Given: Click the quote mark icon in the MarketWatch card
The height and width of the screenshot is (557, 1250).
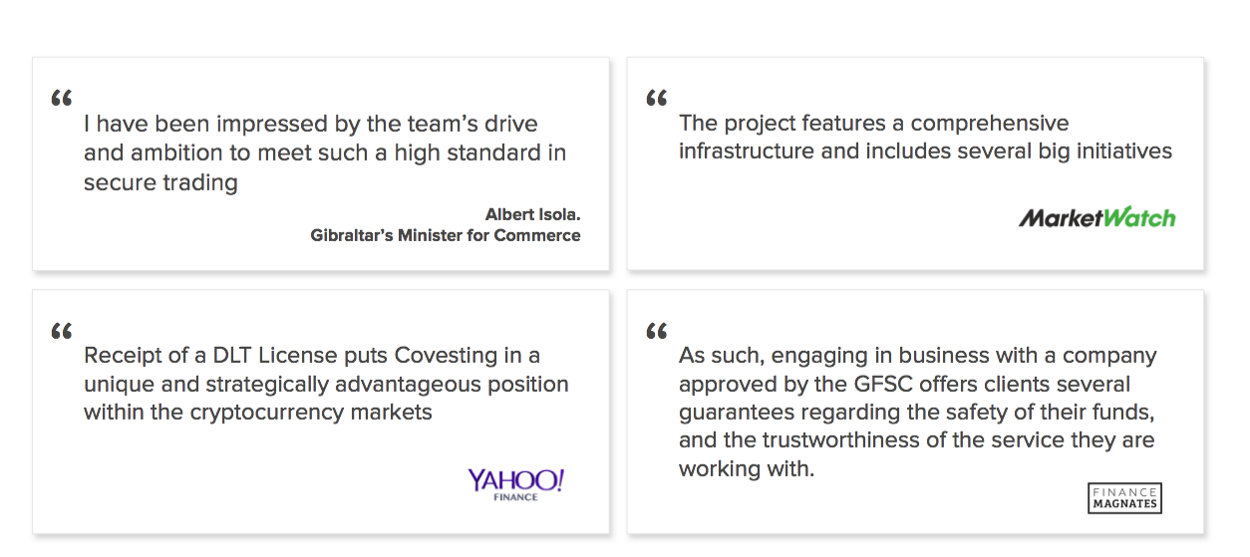Looking at the screenshot, I should pyautogui.click(x=656, y=99).
